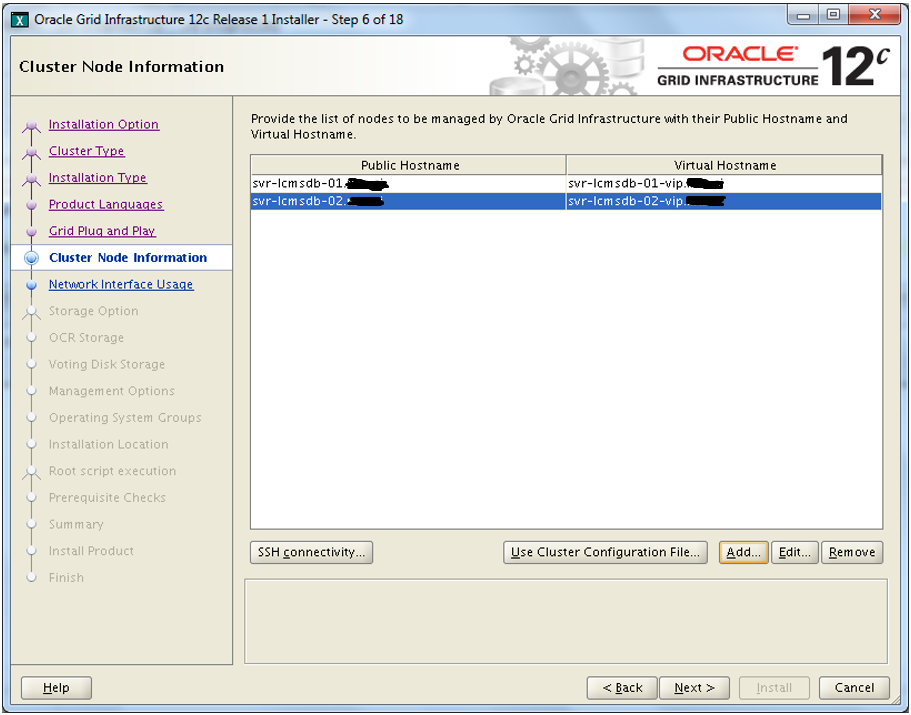Viewport: 911px width, 715px height.
Task: Jump to Product Languages step
Action: tap(106, 204)
